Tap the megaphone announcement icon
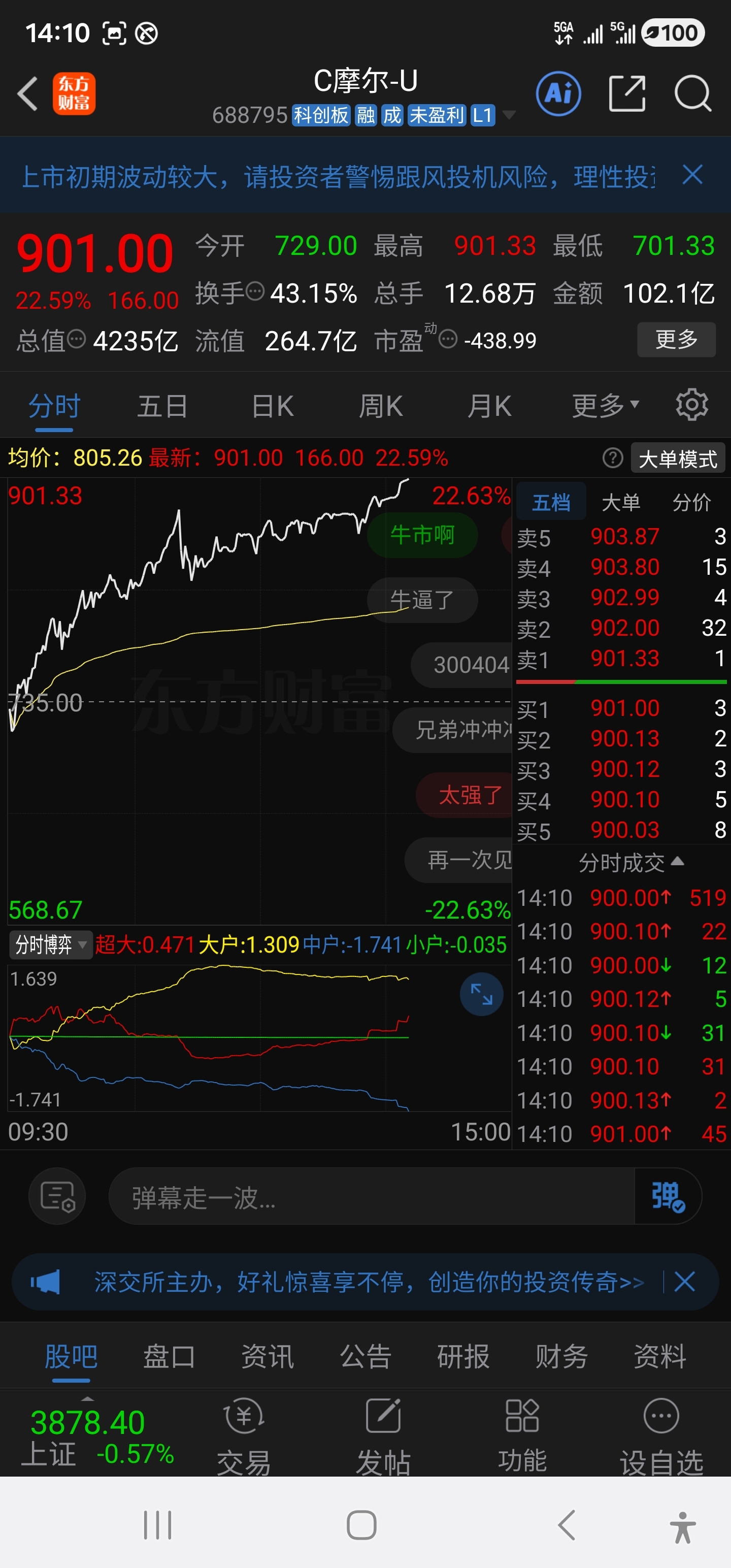Screen dimensions: 731x1568 tap(46, 1282)
